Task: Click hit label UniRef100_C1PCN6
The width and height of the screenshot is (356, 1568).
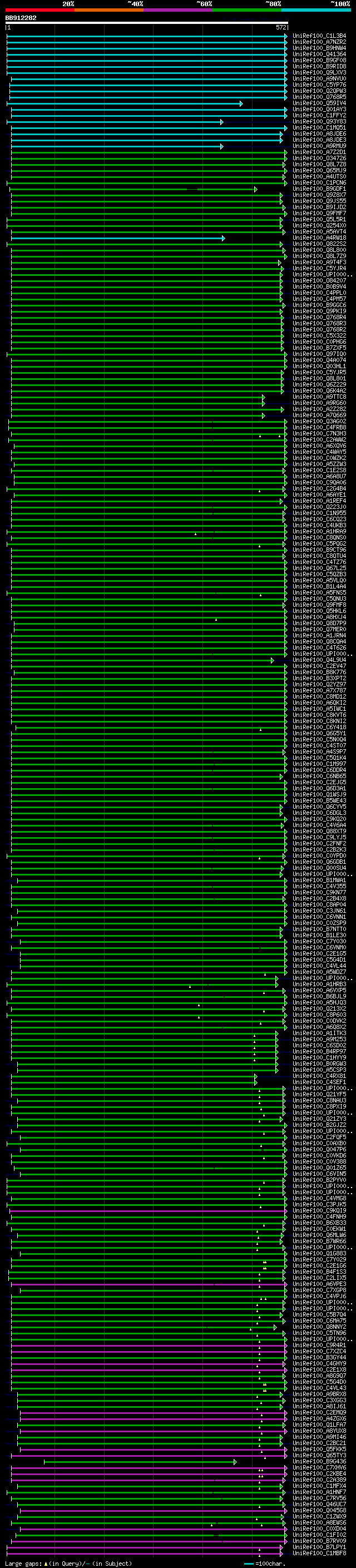Action: pyautogui.click(x=319, y=182)
